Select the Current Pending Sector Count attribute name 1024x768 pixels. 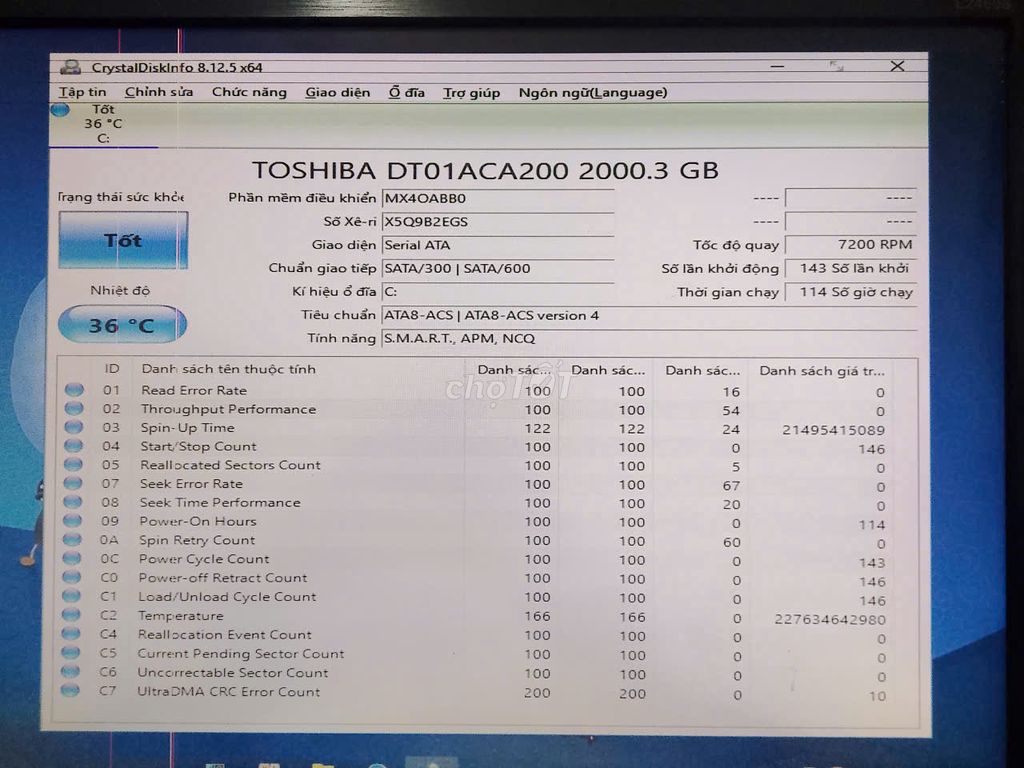240,654
